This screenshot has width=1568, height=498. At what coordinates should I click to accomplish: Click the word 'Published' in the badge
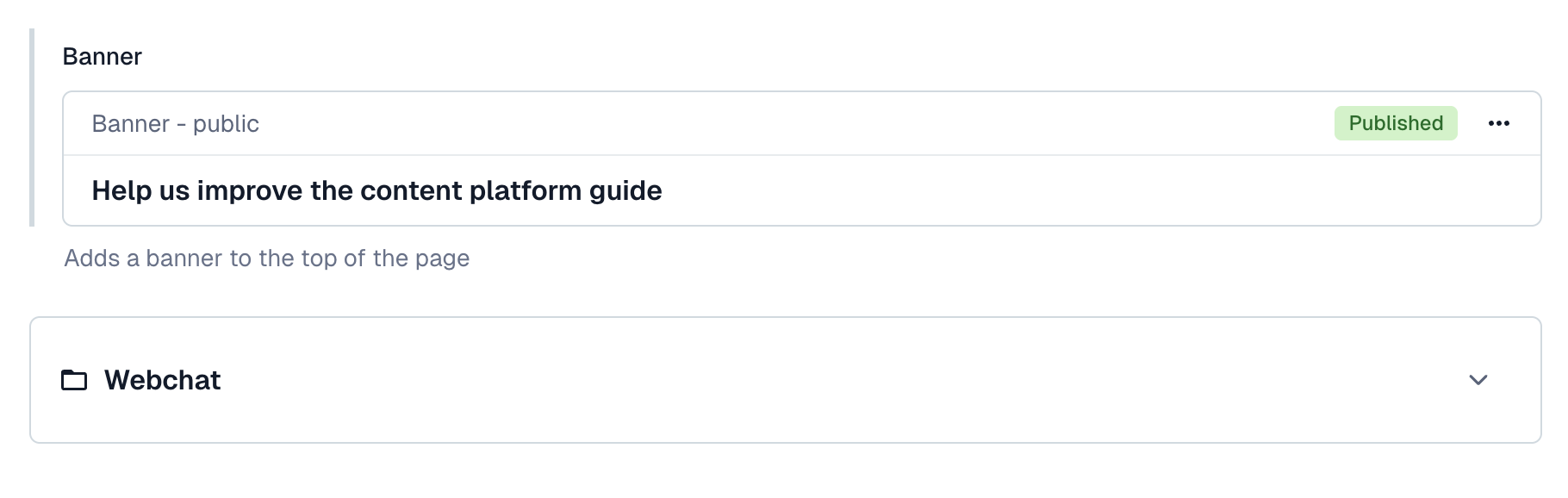1396,123
